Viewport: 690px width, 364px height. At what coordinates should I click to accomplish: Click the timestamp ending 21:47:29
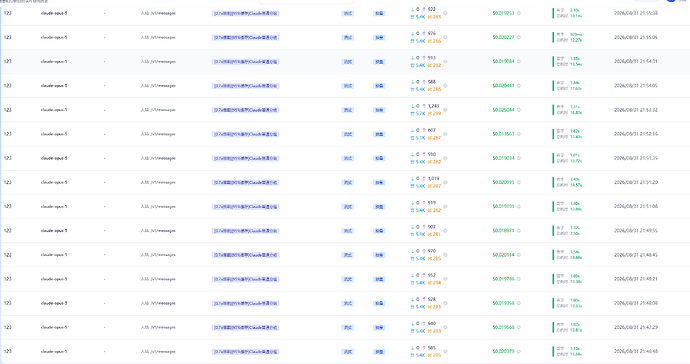[636, 327]
